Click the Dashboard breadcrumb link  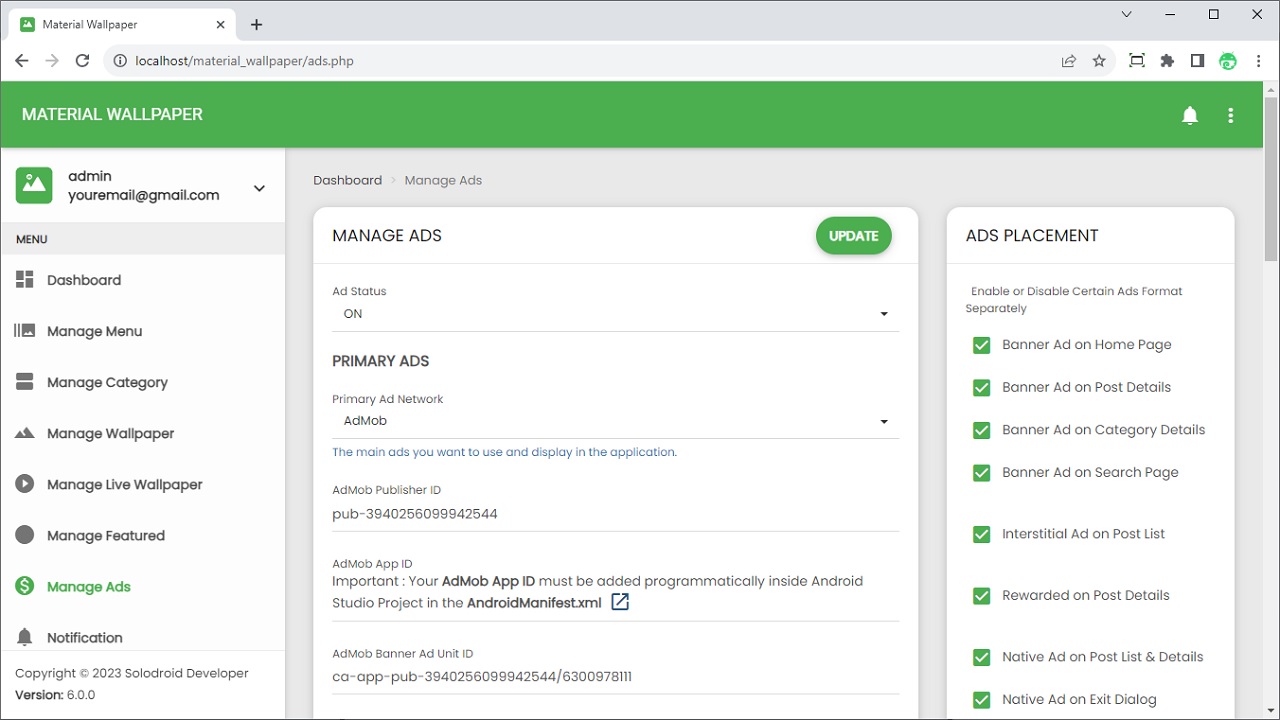pos(347,180)
